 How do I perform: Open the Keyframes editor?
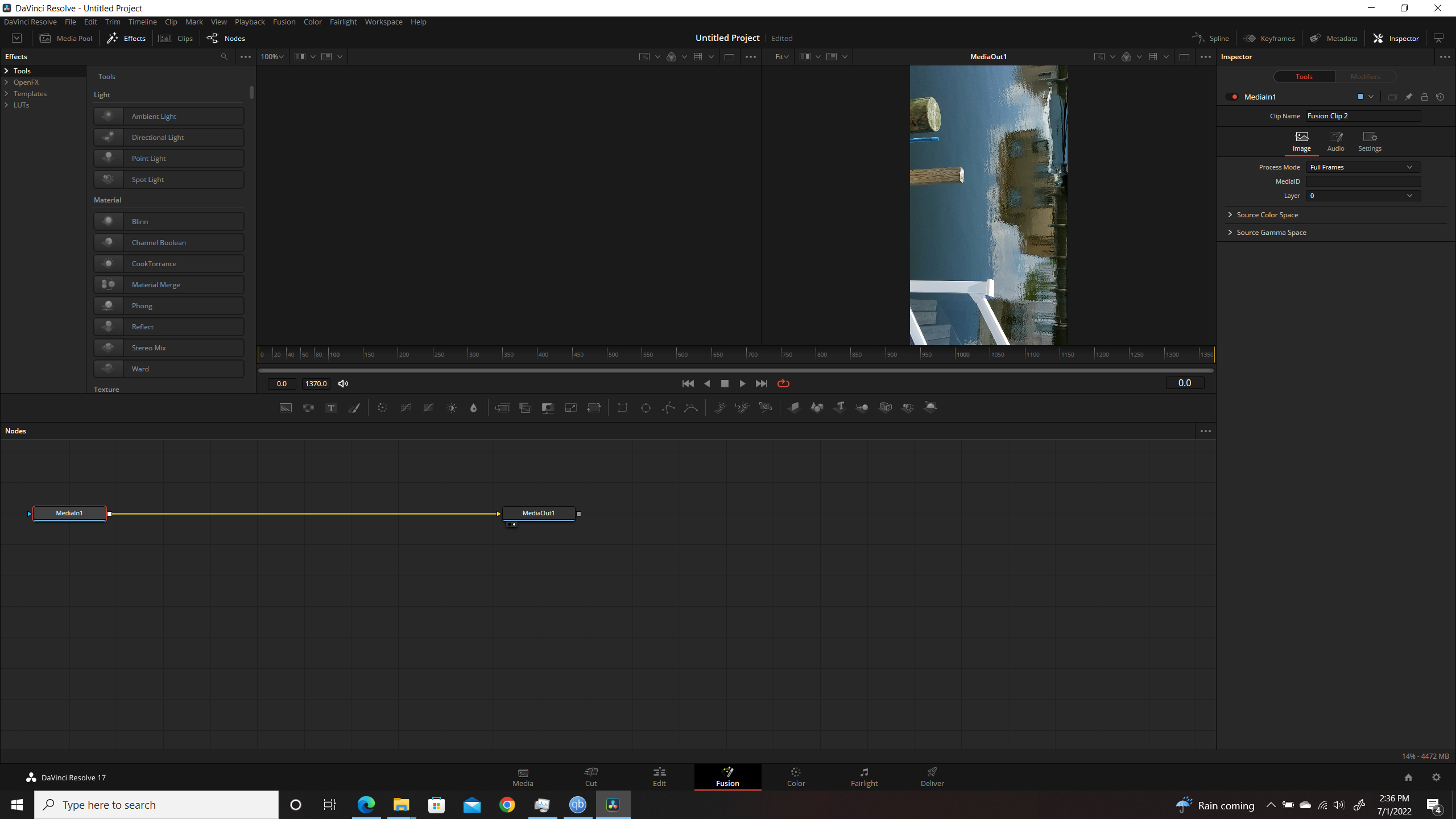point(1269,39)
